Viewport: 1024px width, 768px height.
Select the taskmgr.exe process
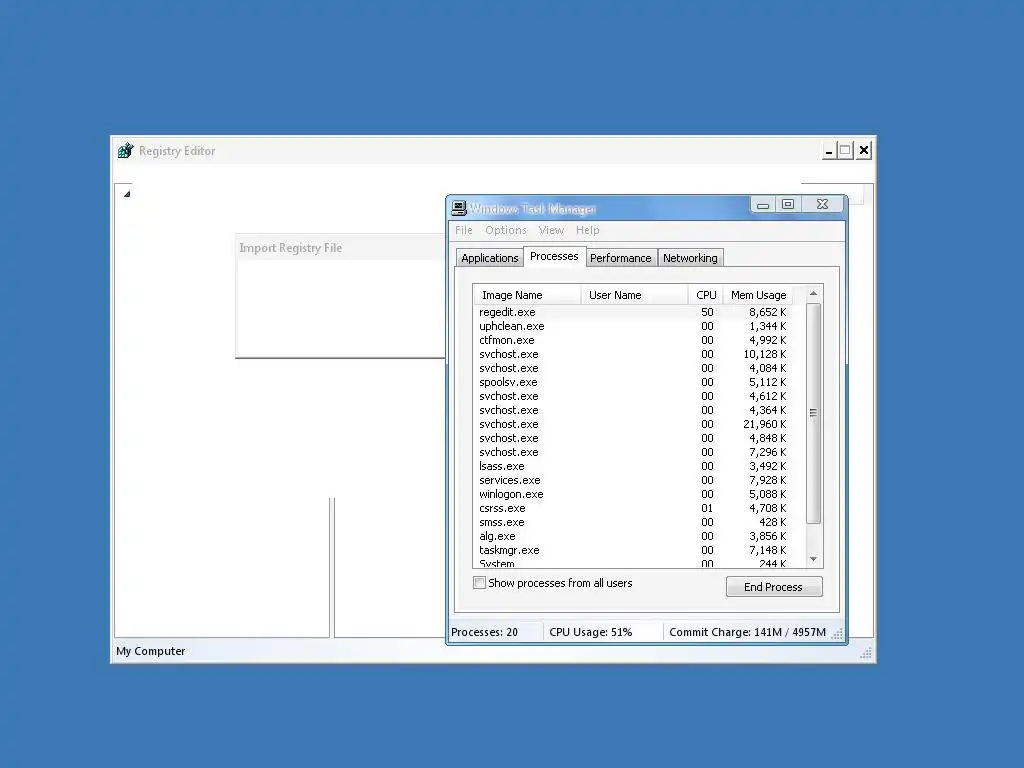pyautogui.click(x=633, y=551)
